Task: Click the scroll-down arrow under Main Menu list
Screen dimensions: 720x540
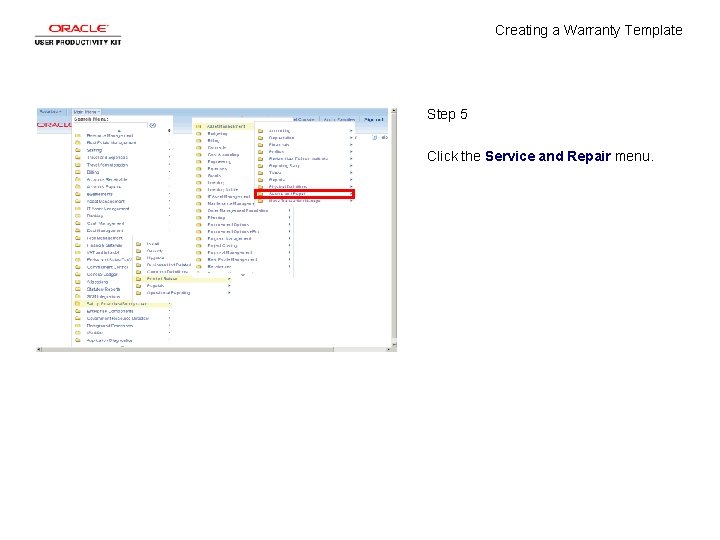Action: [123, 346]
